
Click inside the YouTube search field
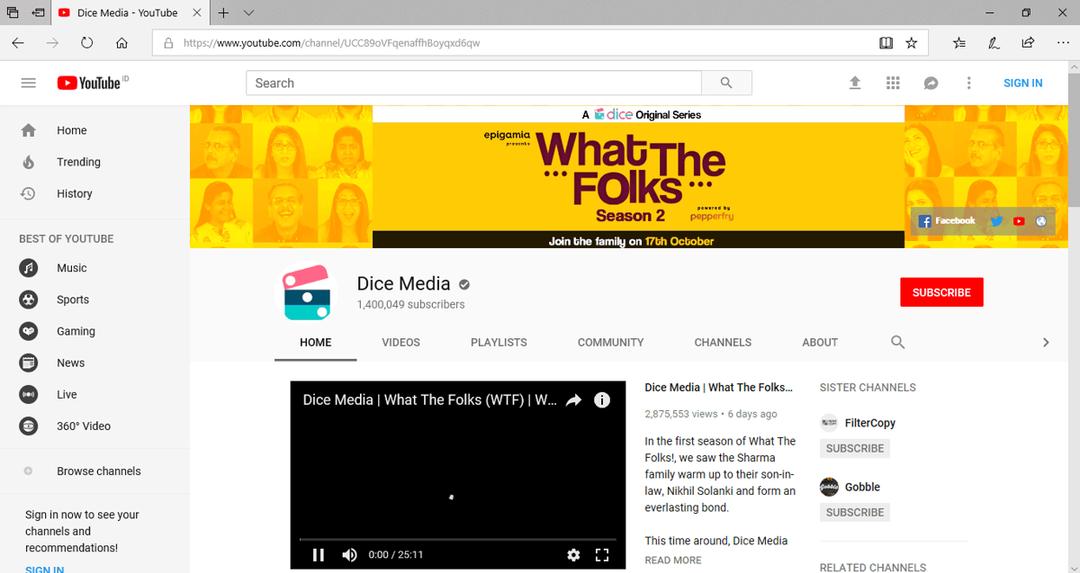click(474, 83)
